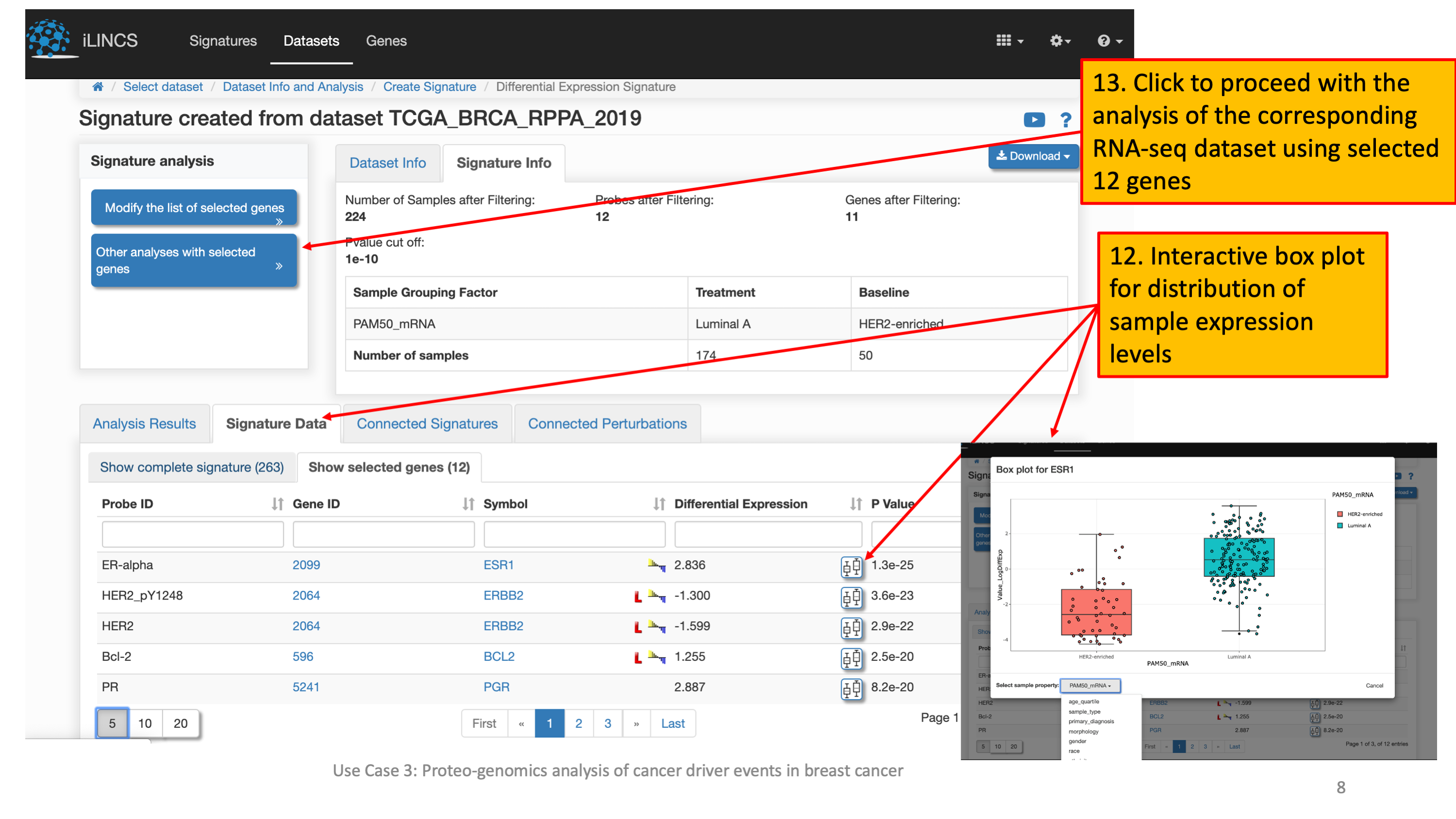Go to Dataset Info and Analysis breadcrumb
Screen dimensions: 1456x819
tap(293, 86)
